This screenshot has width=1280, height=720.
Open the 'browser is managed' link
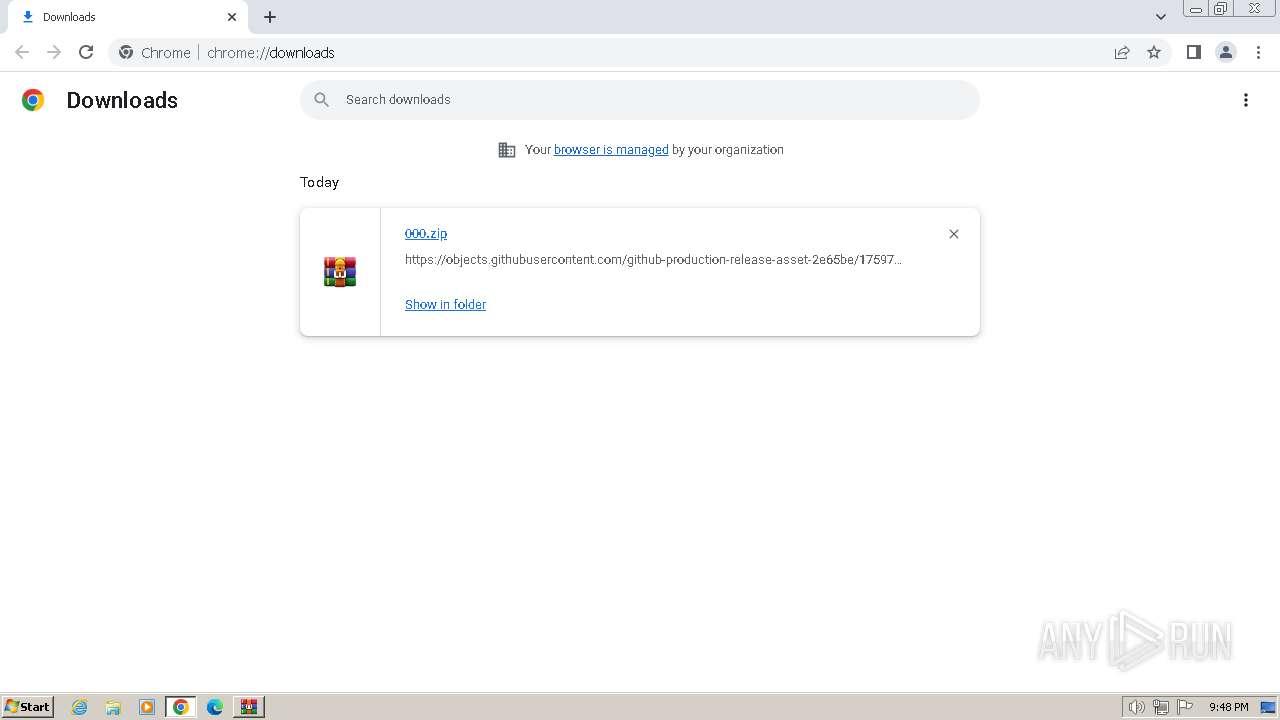click(x=611, y=149)
